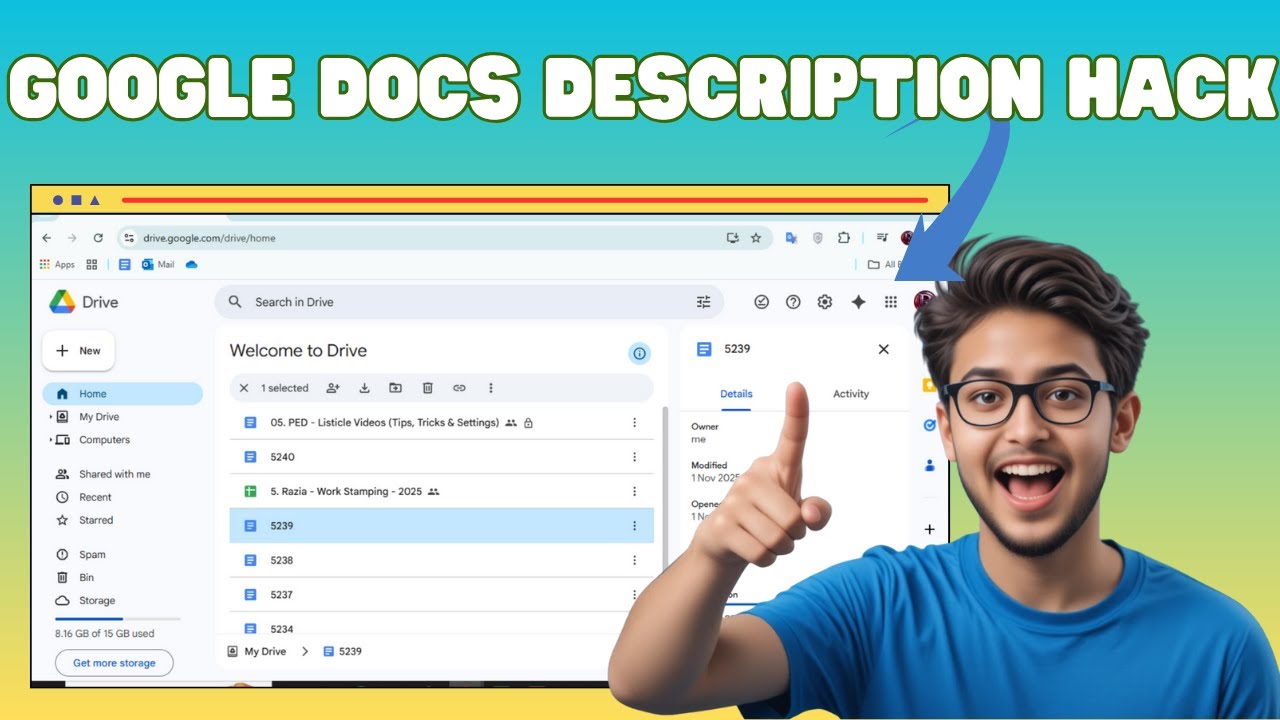
Task: Toggle the details info panel button
Action: (x=639, y=353)
